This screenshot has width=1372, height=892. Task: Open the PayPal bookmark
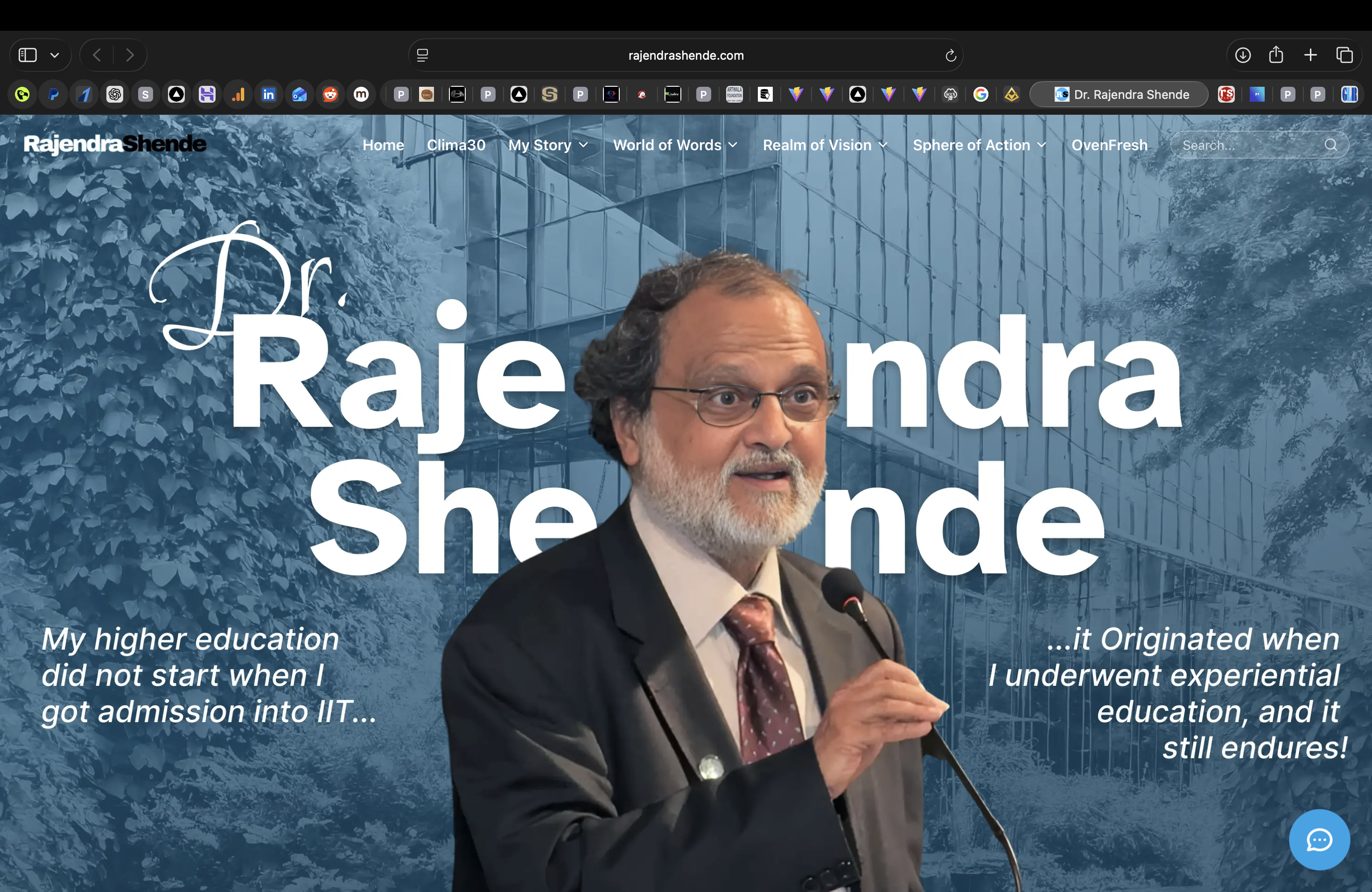pos(54,95)
